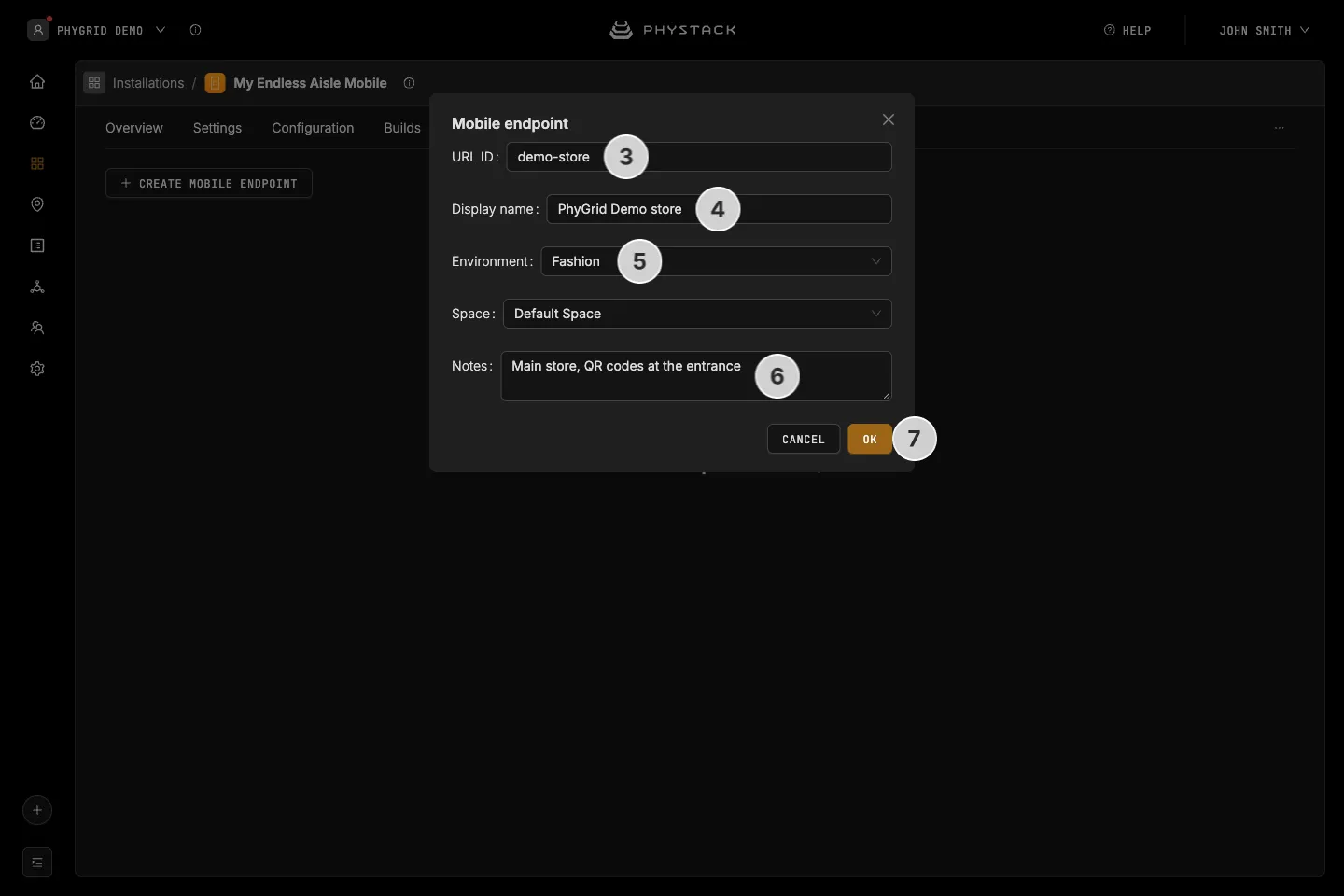The height and width of the screenshot is (896, 1344).
Task: Switch to the Overview tab
Action: point(134,128)
